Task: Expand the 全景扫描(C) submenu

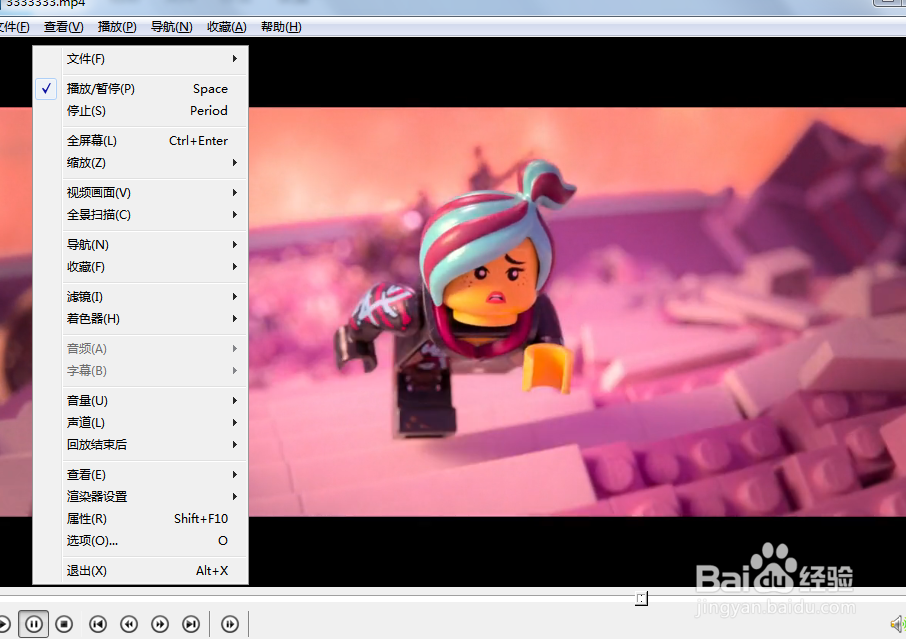Action: pos(140,215)
